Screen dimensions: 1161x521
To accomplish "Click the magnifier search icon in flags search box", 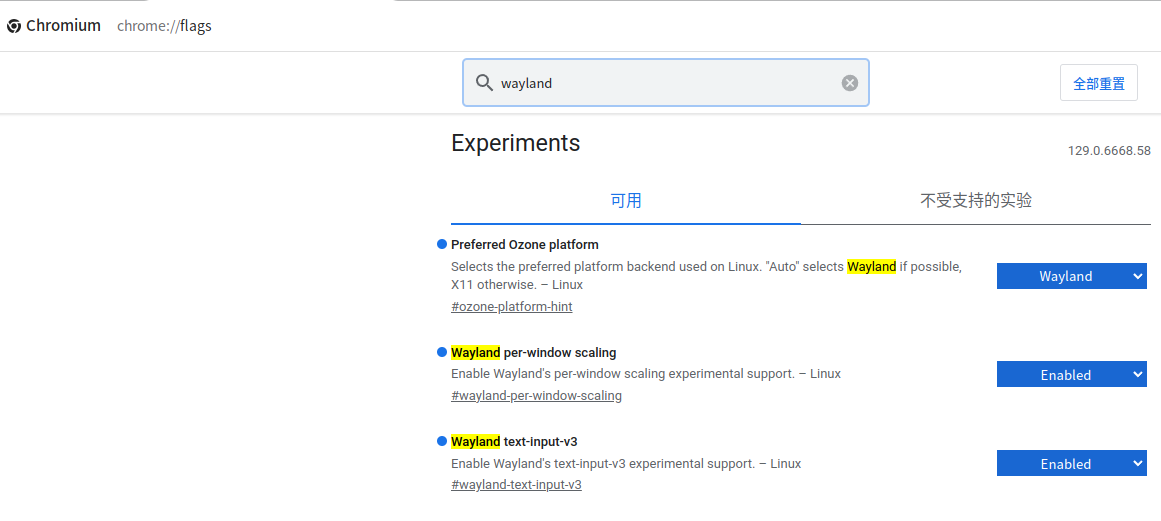I will (x=484, y=83).
